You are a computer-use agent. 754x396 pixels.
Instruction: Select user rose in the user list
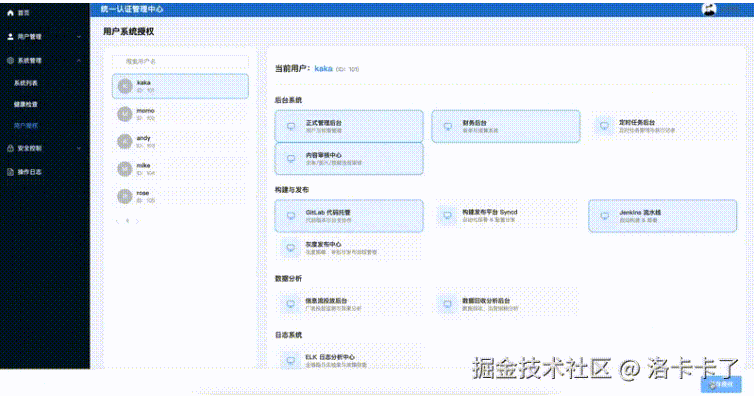coord(180,196)
